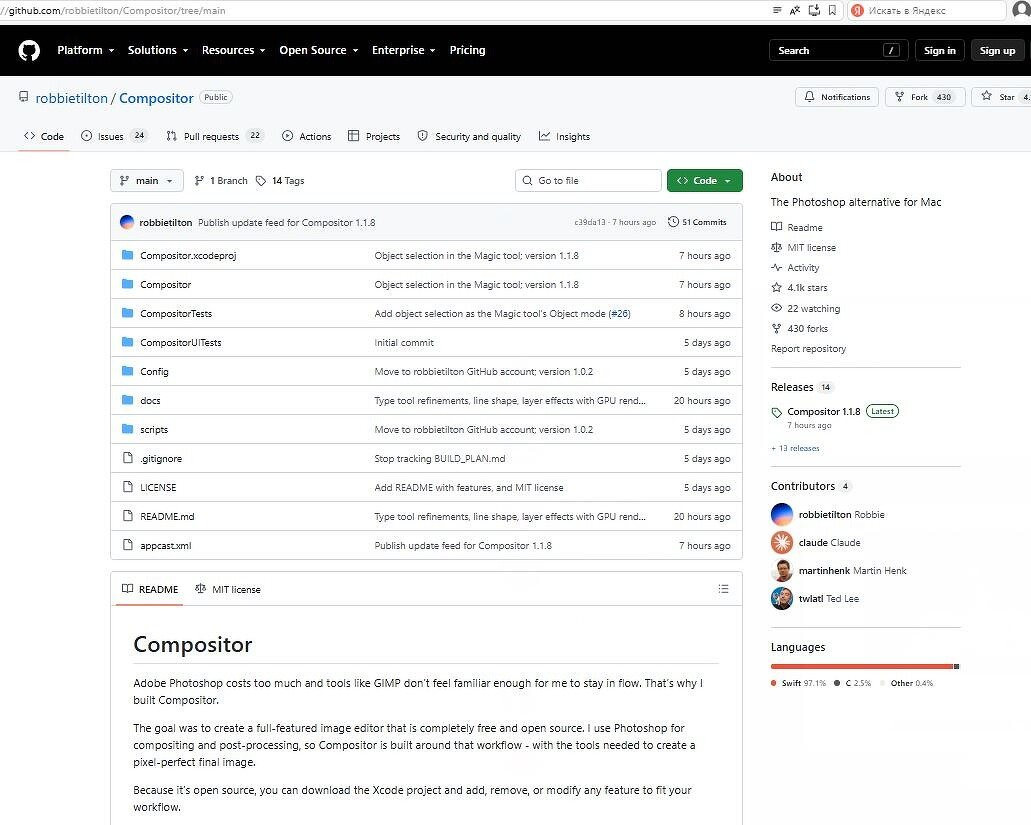Focus the header Search field
Screen dimensions: 1031x825
coord(838,51)
